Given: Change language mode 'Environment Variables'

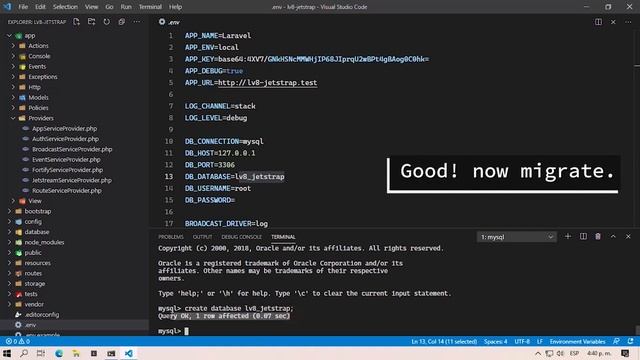Looking at the screenshot, I should tap(577, 341).
